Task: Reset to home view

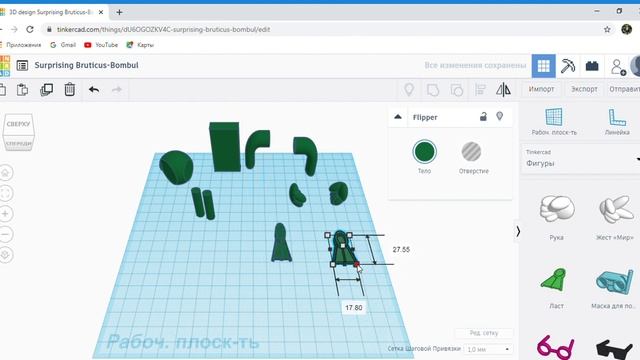Action: (5, 173)
